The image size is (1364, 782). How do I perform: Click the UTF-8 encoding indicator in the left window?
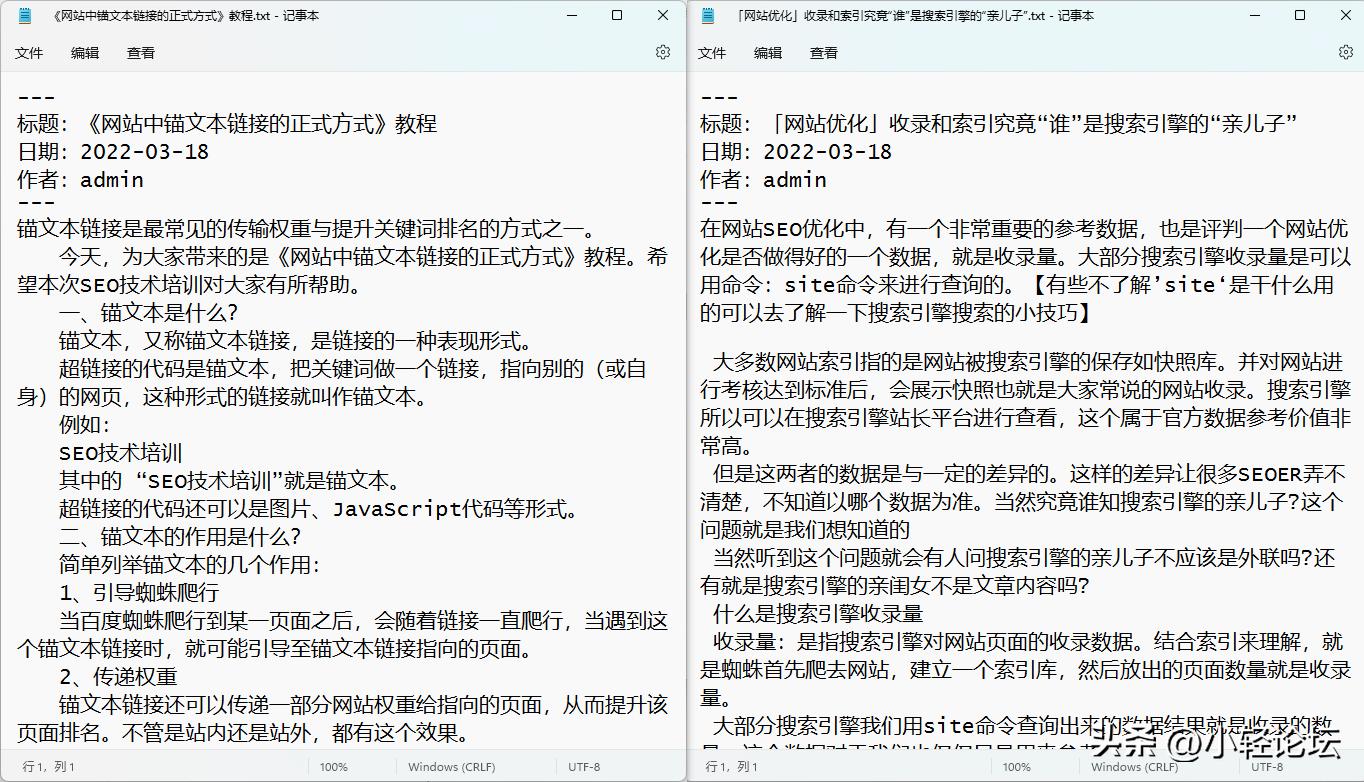pos(583,767)
